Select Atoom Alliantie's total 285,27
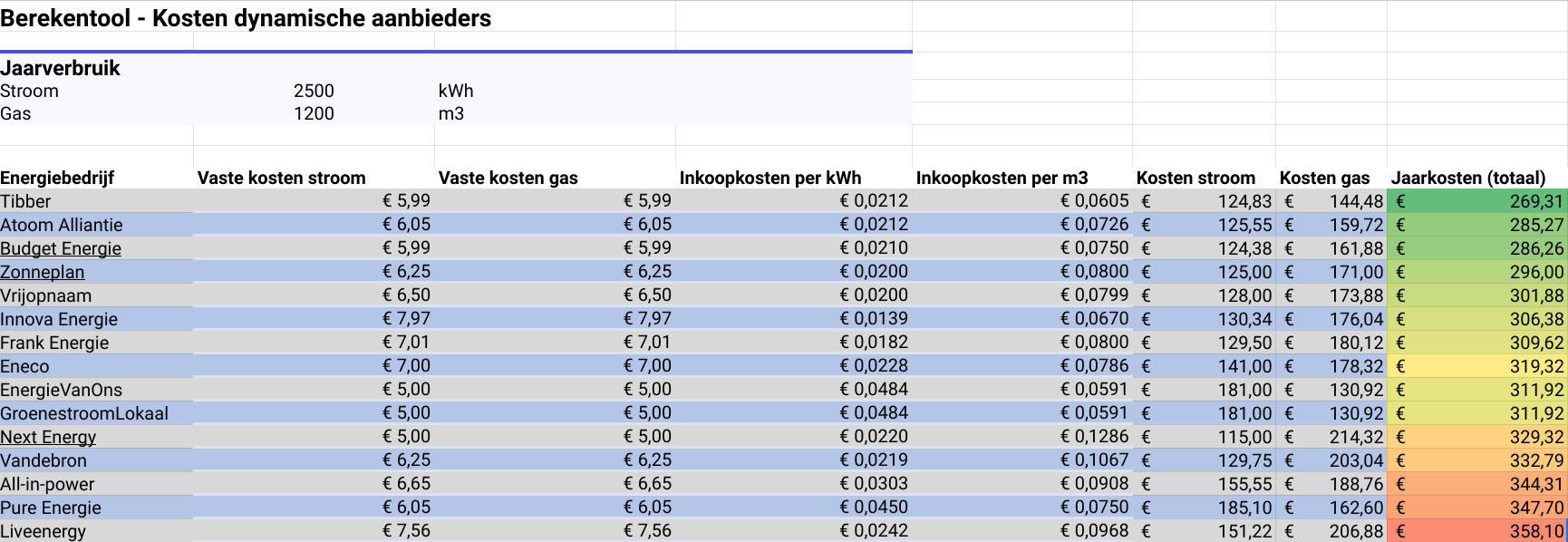Image resolution: width=1568 pixels, height=542 pixels. (x=1477, y=225)
